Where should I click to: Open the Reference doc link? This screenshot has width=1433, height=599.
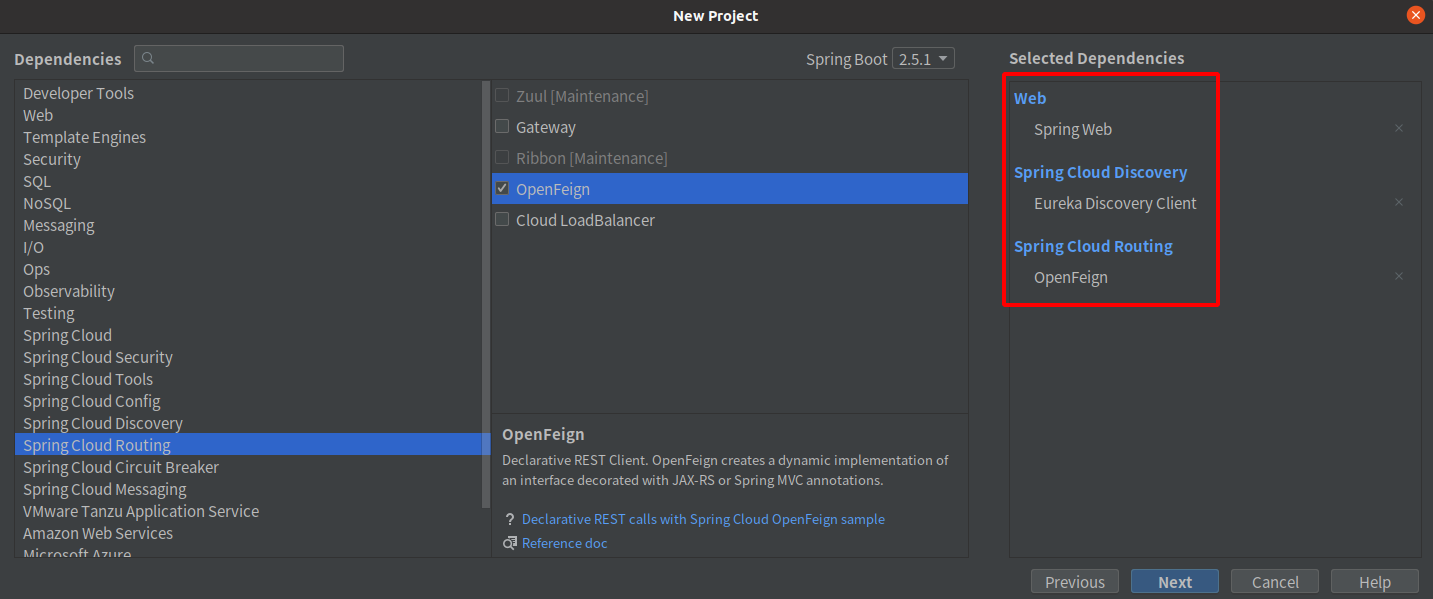coord(564,543)
